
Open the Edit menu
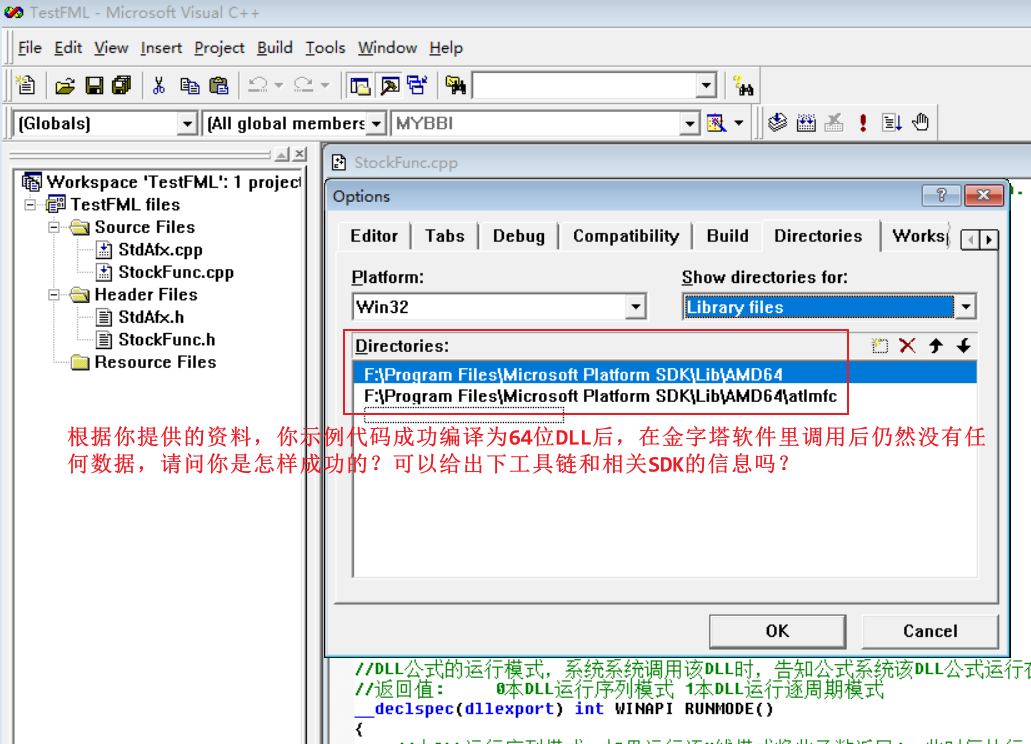coord(68,48)
